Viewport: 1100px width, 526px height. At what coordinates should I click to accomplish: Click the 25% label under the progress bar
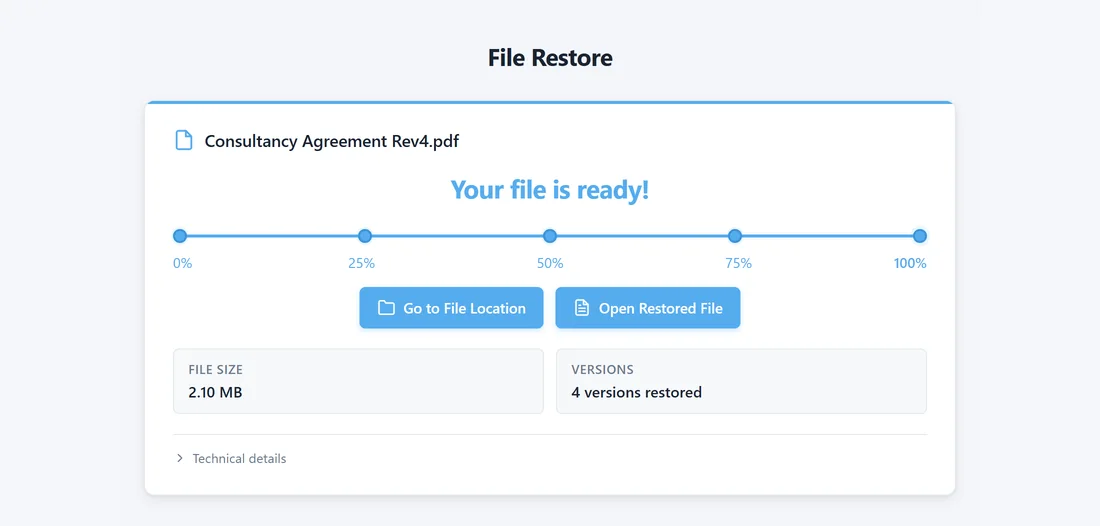click(x=361, y=264)
